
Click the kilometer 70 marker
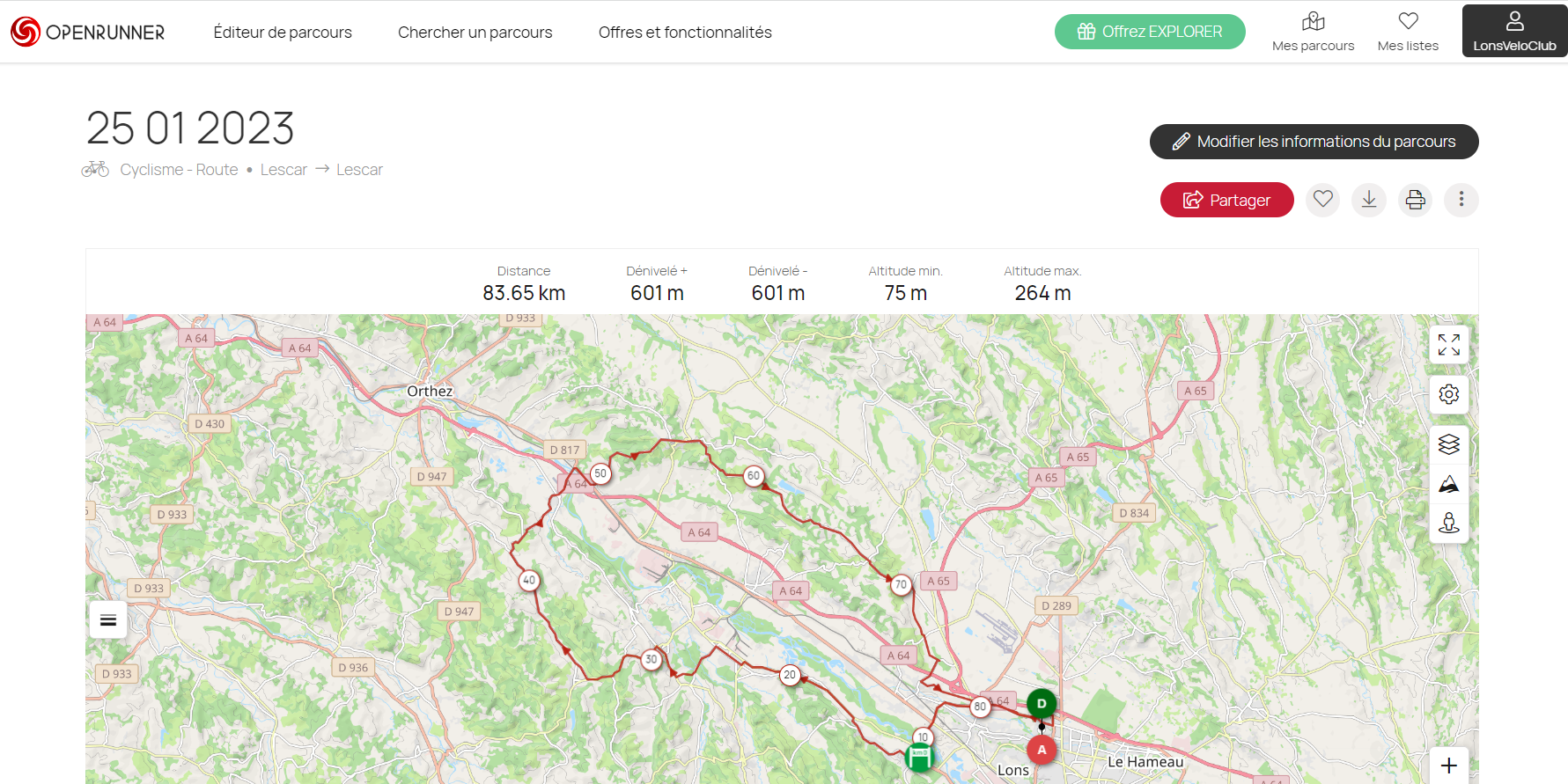coord(901,584)
